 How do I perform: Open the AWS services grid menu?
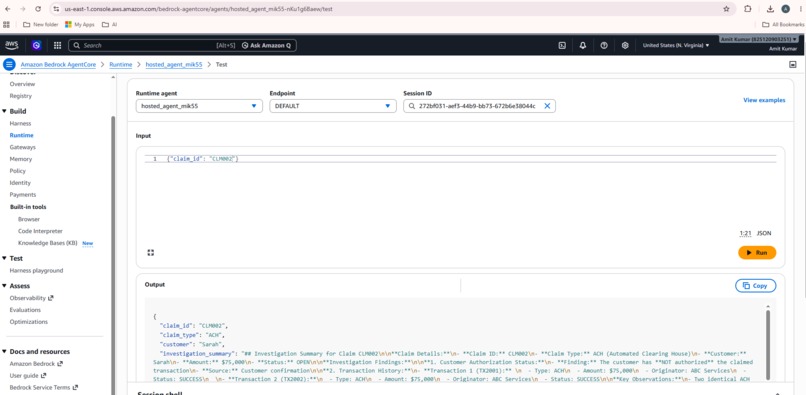click(58, 45)
